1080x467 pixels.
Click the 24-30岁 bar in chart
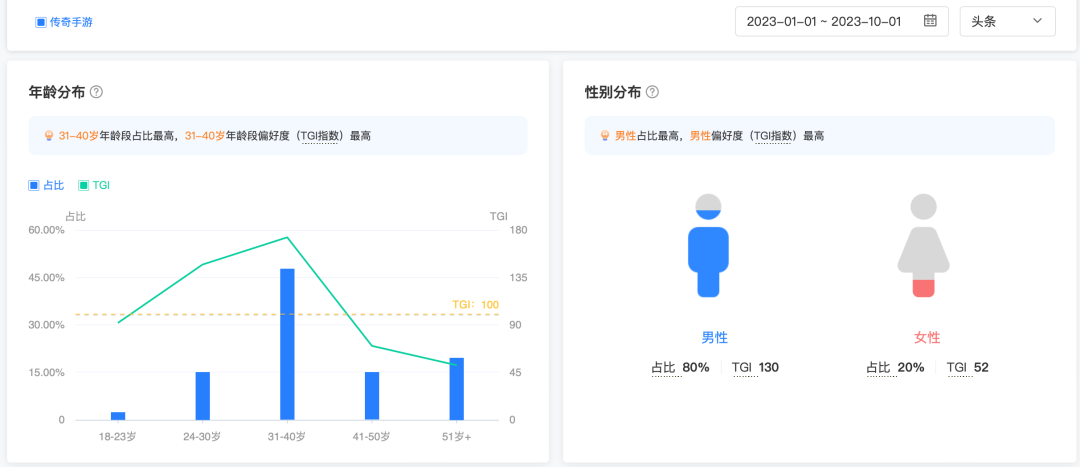[202, 396]
